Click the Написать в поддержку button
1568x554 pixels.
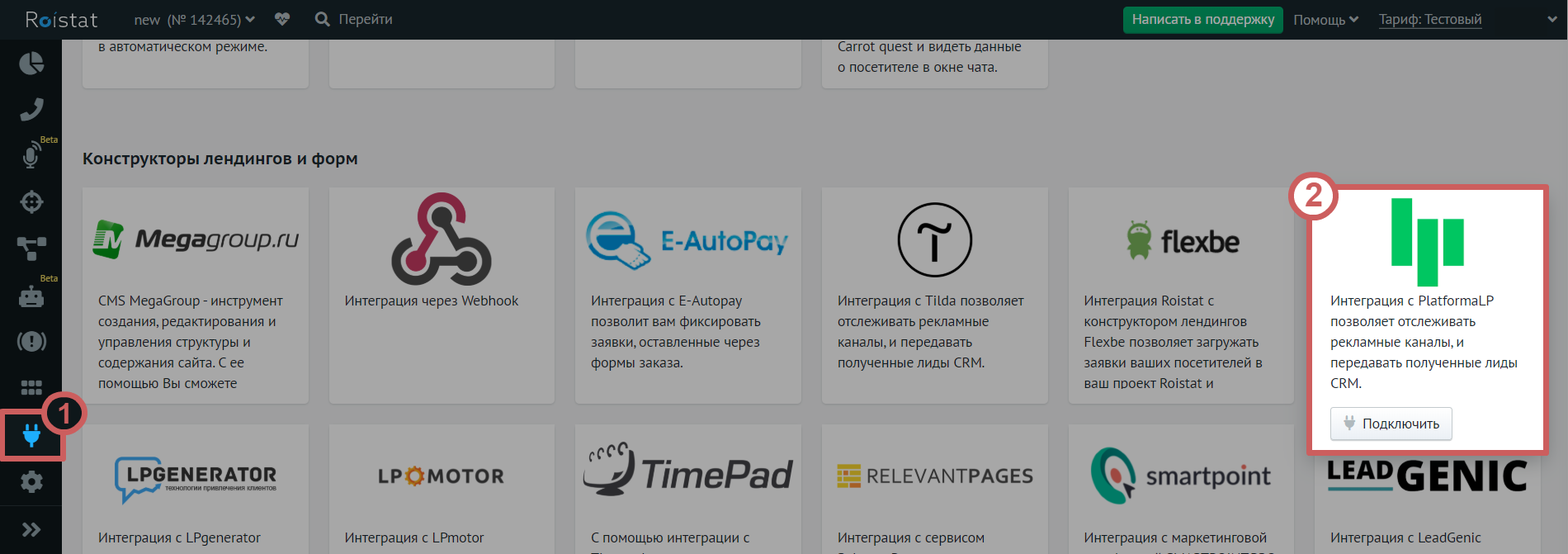click(x=1202, y=20)
